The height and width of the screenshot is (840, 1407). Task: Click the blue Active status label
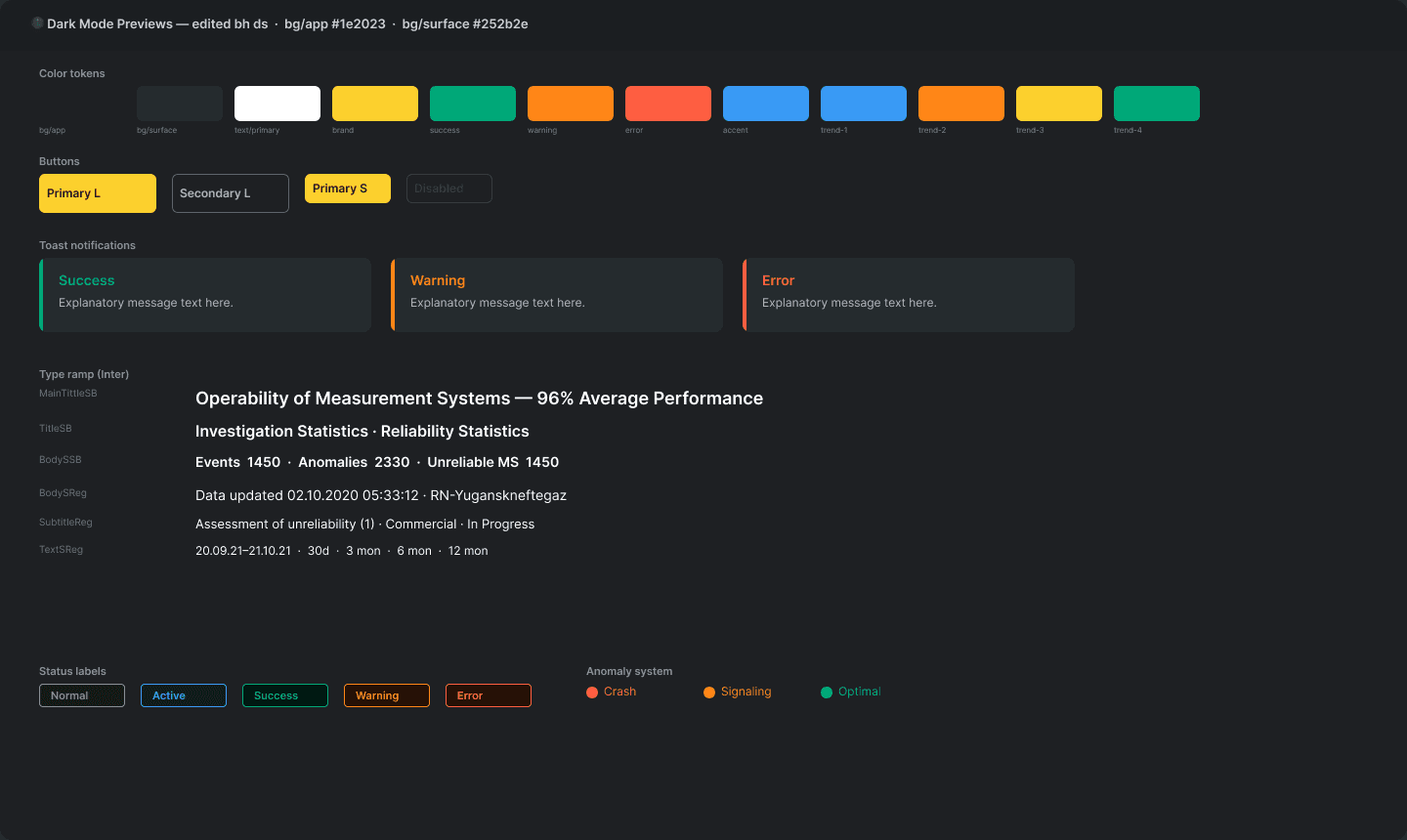click(x=184, y=695)
